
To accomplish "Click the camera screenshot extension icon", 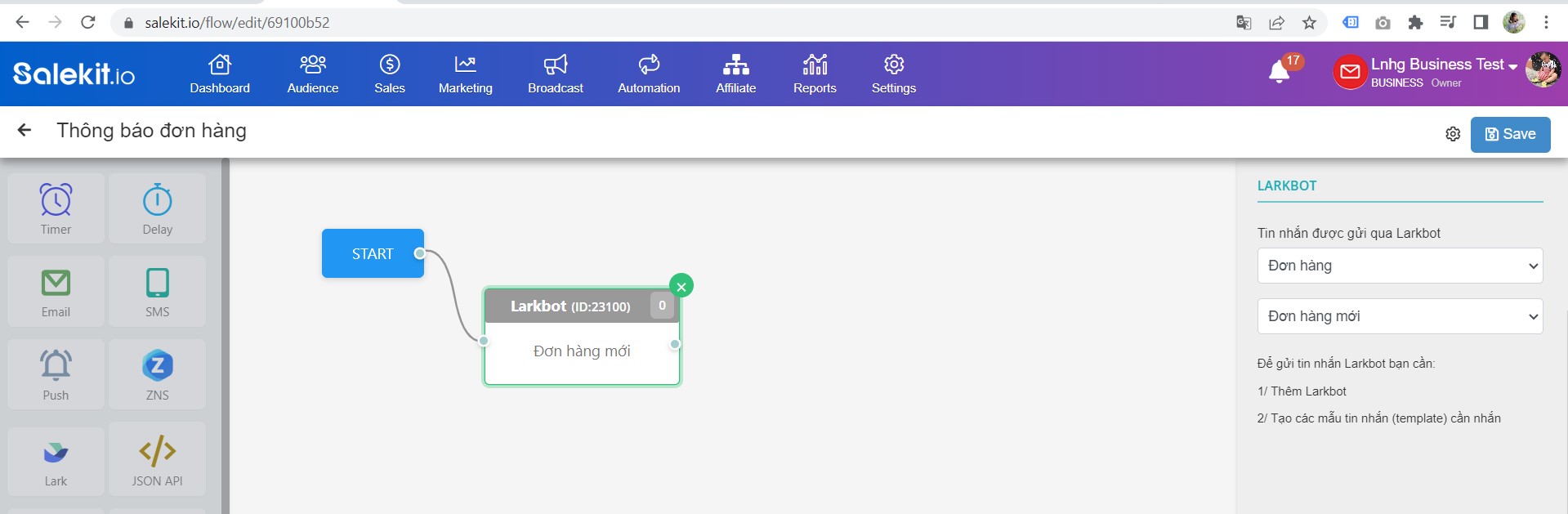I will [1383, 23].
